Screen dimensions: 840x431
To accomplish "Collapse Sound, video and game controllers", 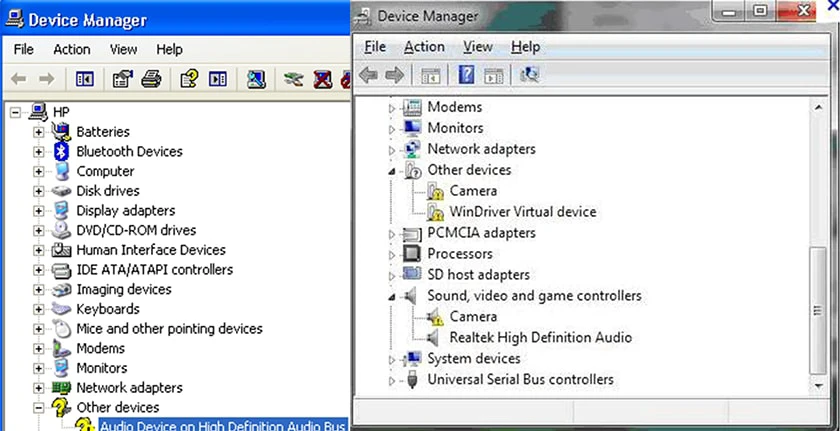I will (x=392, y=298).
